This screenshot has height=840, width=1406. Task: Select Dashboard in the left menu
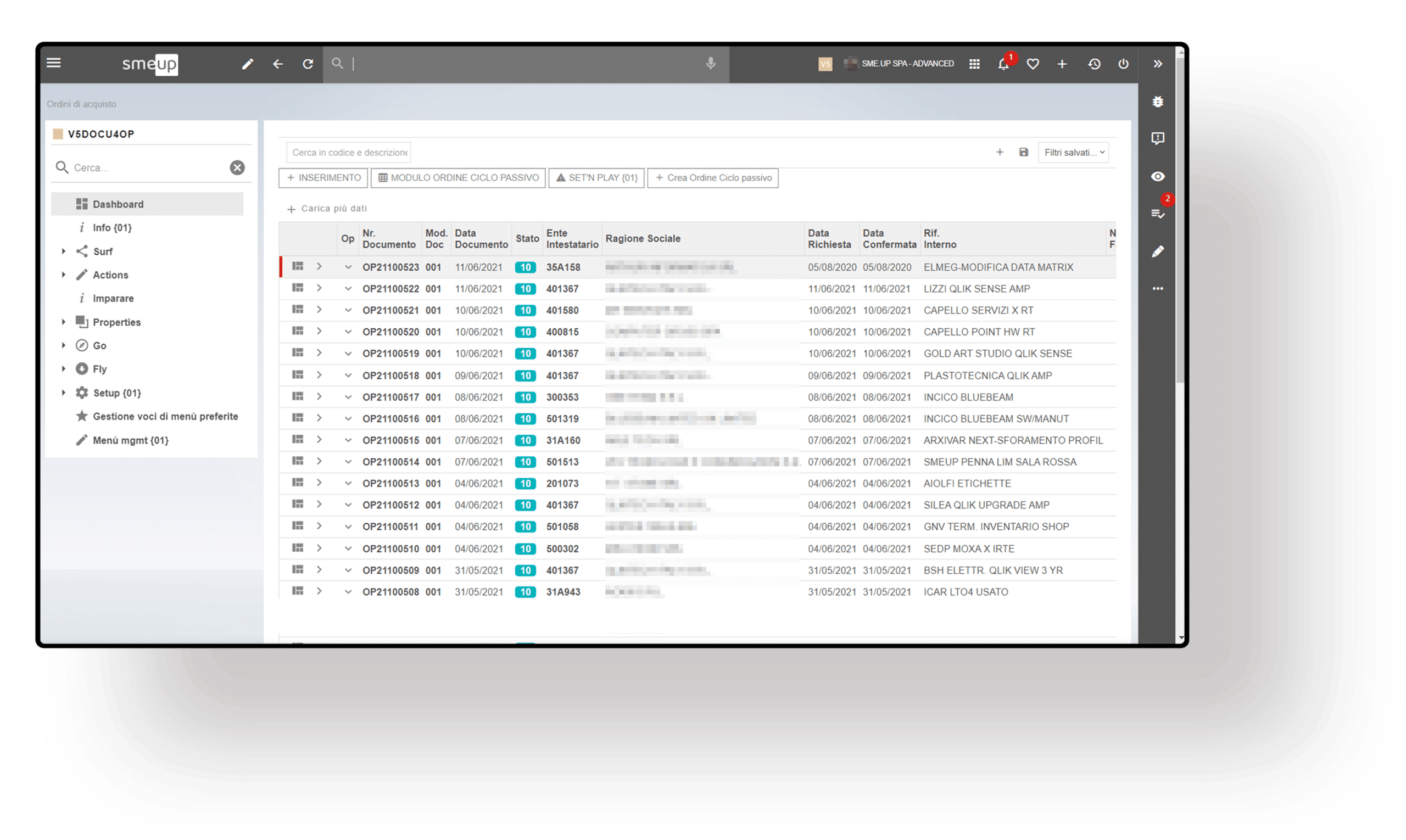click(118, 204)
